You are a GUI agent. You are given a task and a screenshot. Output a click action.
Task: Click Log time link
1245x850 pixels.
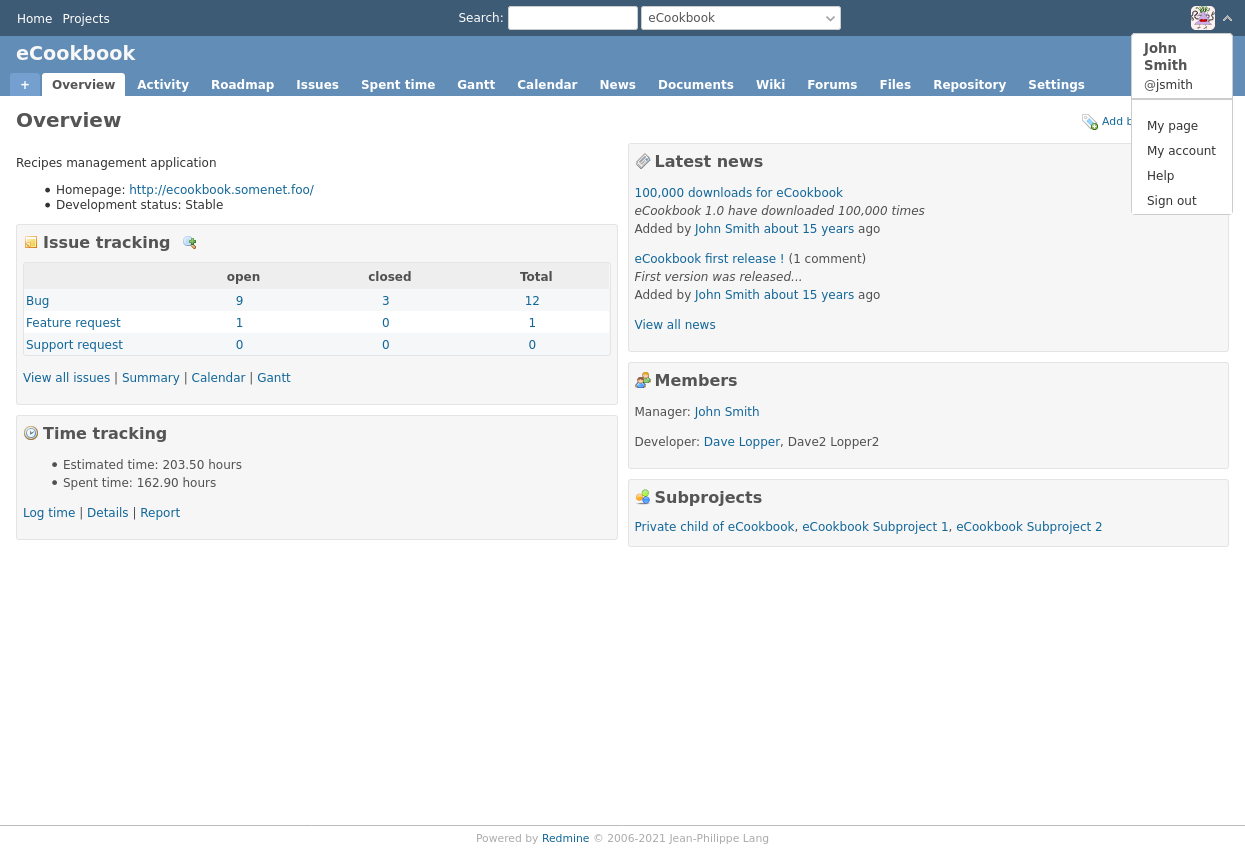pos(49,513)
